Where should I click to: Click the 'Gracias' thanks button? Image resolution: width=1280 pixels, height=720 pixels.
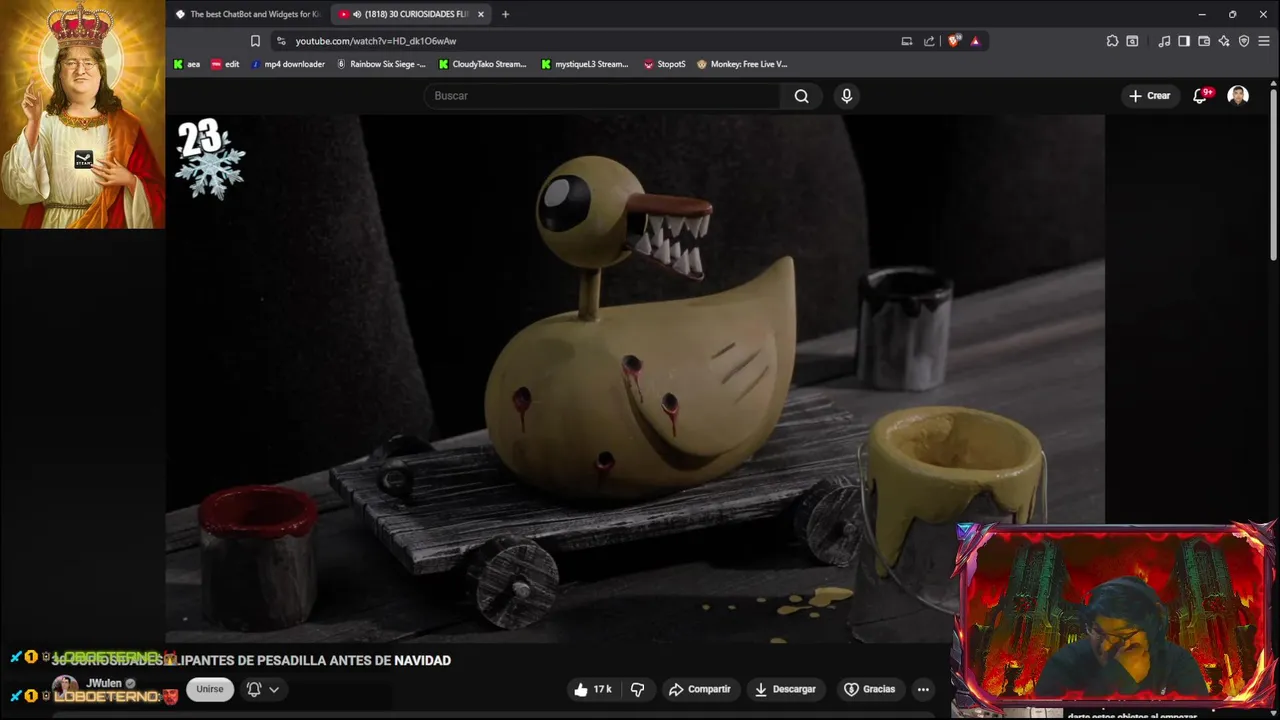pyautogui.click(x=869, y=689)
